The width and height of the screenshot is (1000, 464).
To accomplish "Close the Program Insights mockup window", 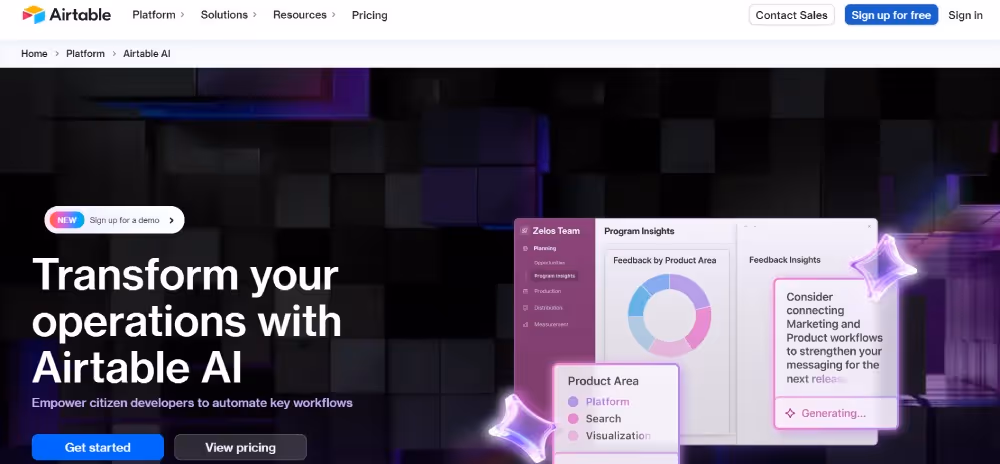I will [869, 226].
